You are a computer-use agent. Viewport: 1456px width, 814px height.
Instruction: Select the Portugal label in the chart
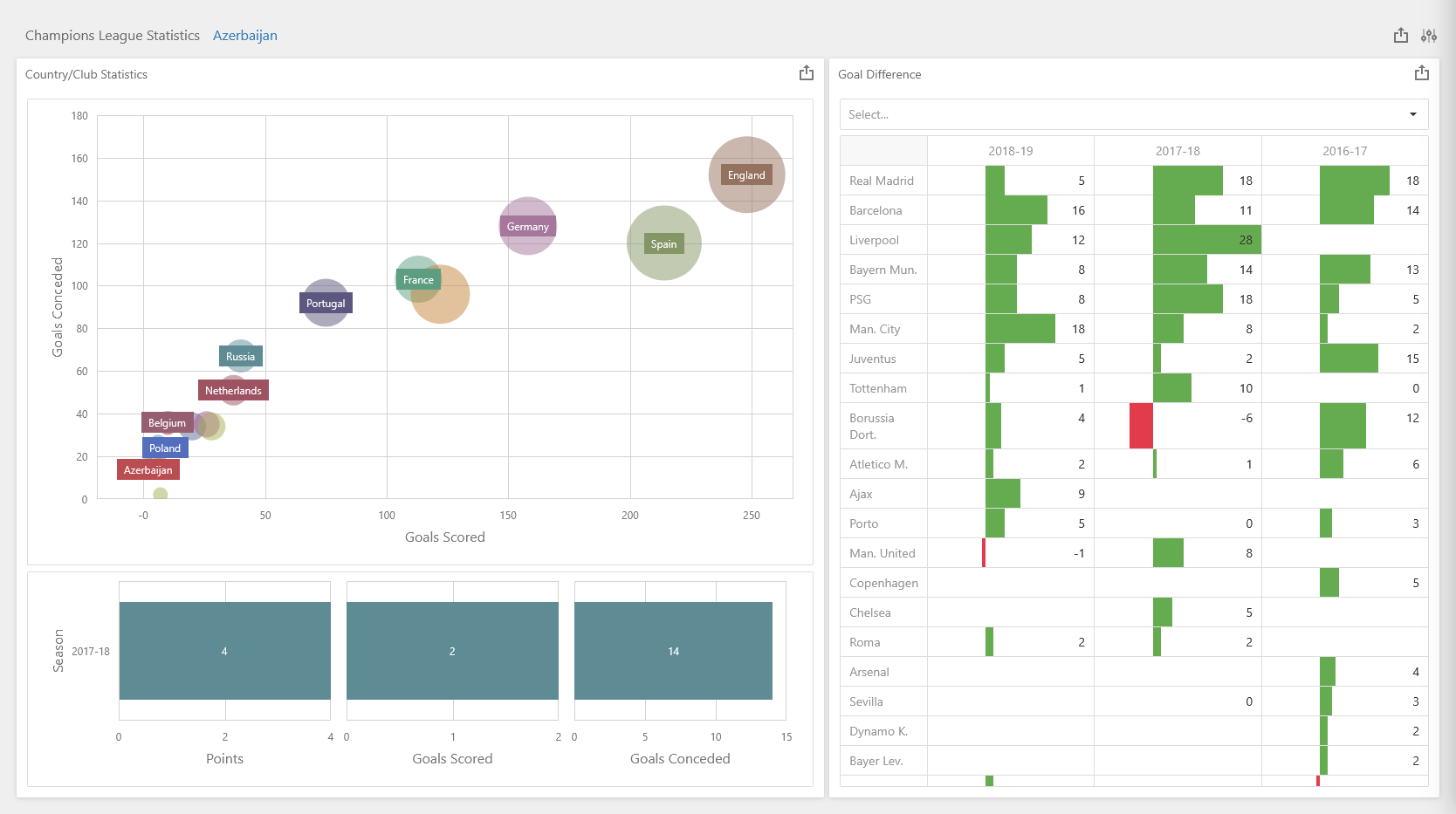coord(326,304)
